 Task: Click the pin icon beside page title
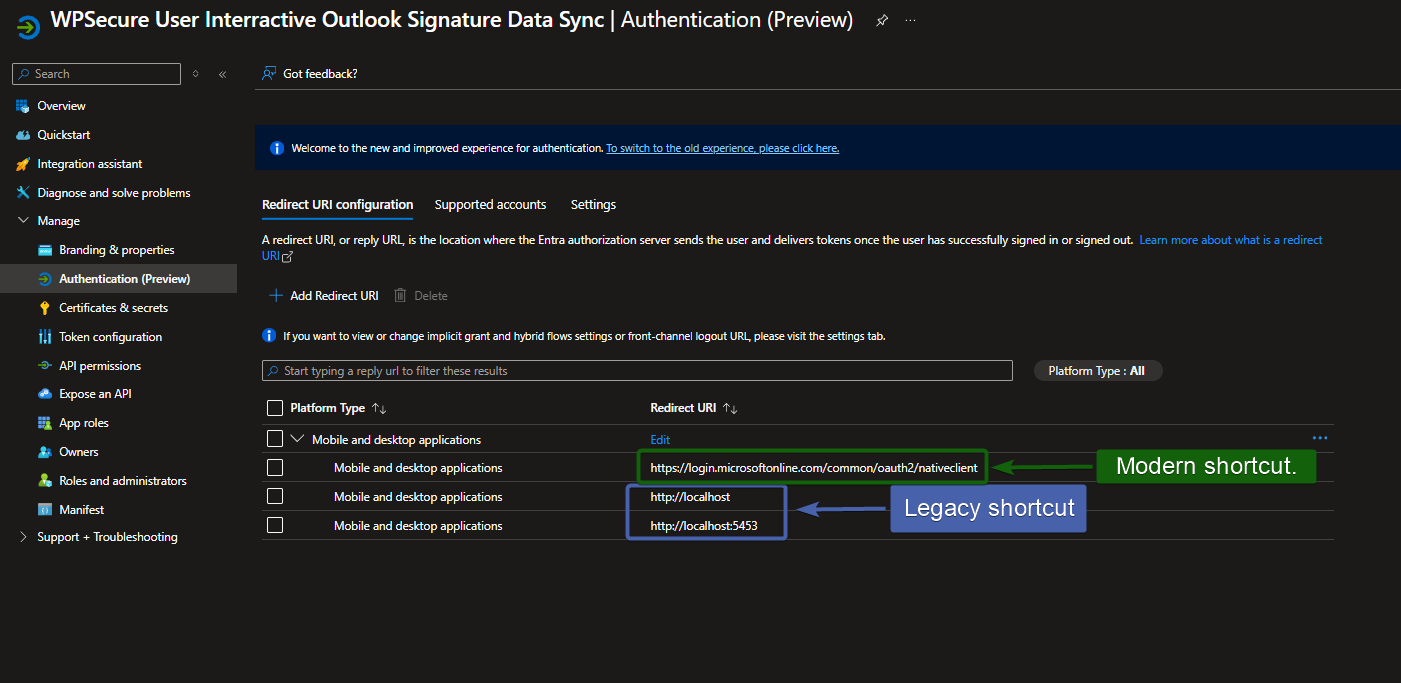pyautogui.click(x=881, y=21)
